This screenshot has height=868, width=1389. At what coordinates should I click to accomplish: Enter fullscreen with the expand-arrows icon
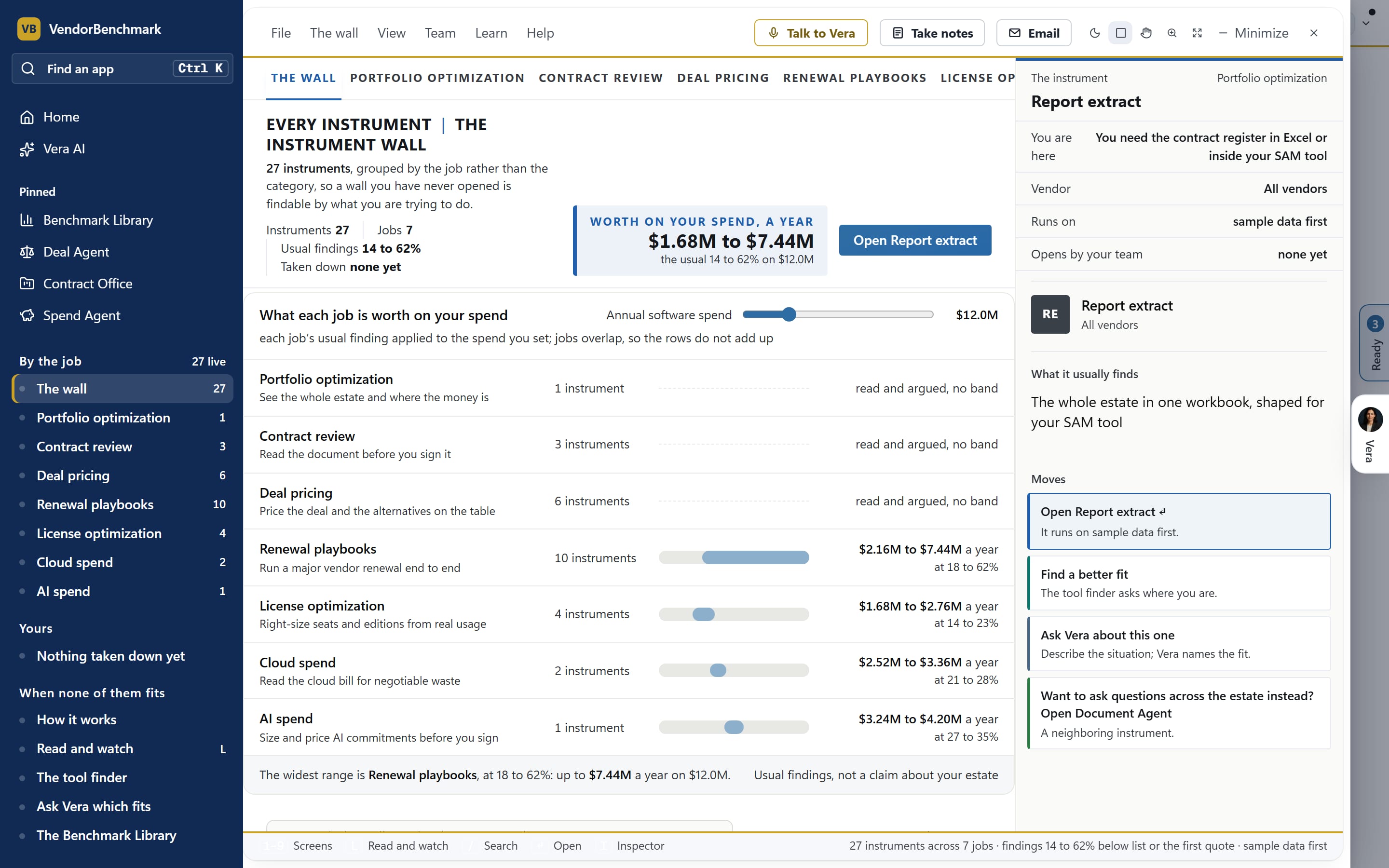1197,33
